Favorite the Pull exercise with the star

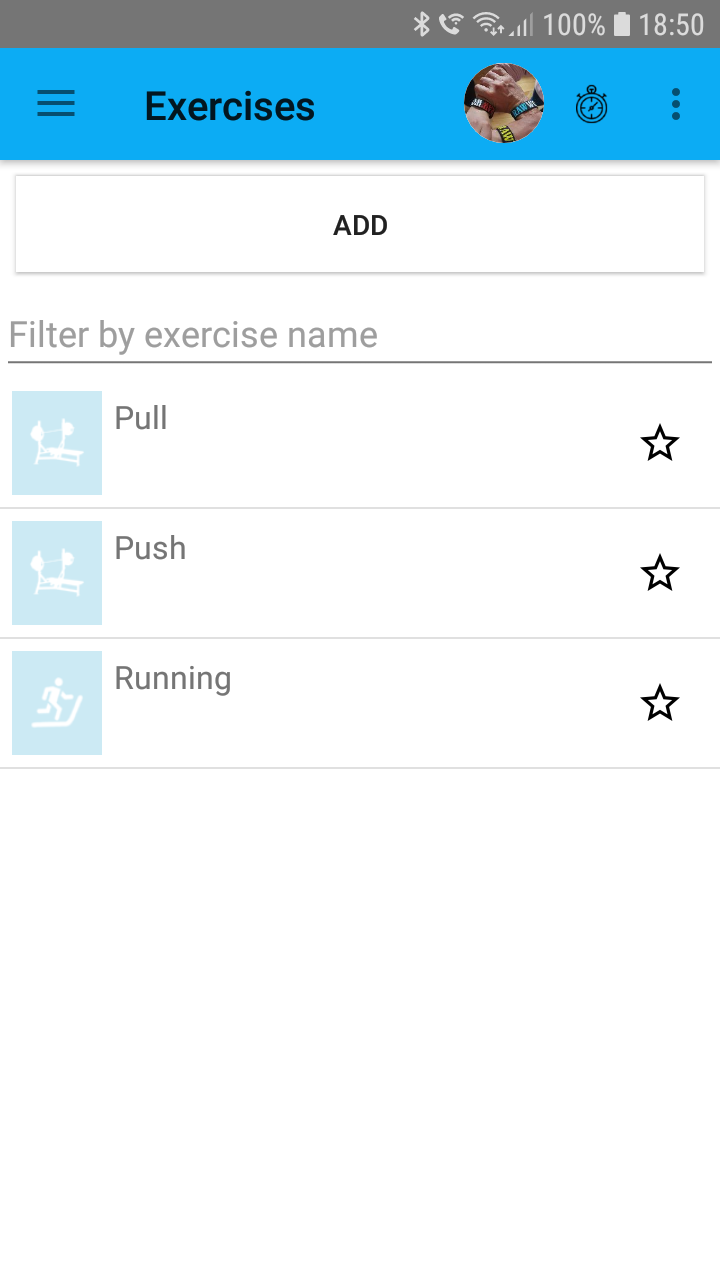click(x=659, y=443)
